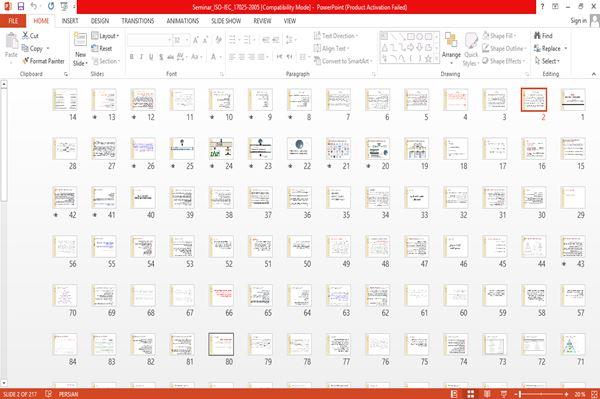Toggle text Shadow formatting
The height and width of the screenshot is (399, 600).
(161, 57)
